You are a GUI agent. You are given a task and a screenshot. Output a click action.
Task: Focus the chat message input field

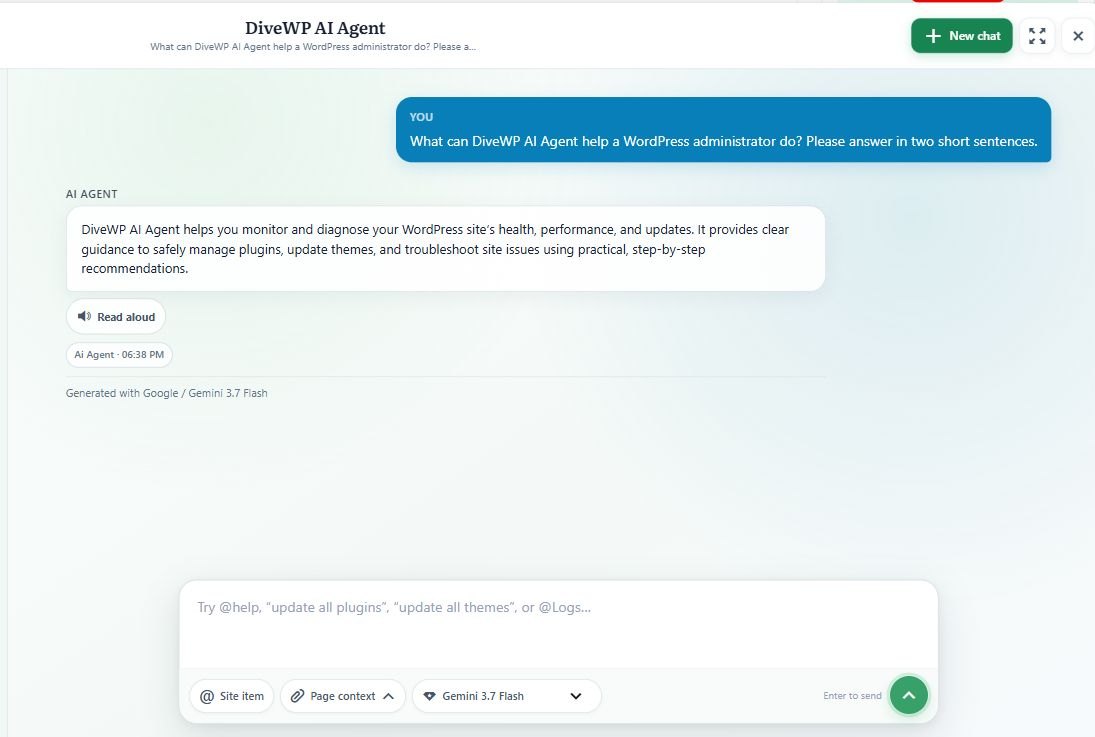point(558,623)
